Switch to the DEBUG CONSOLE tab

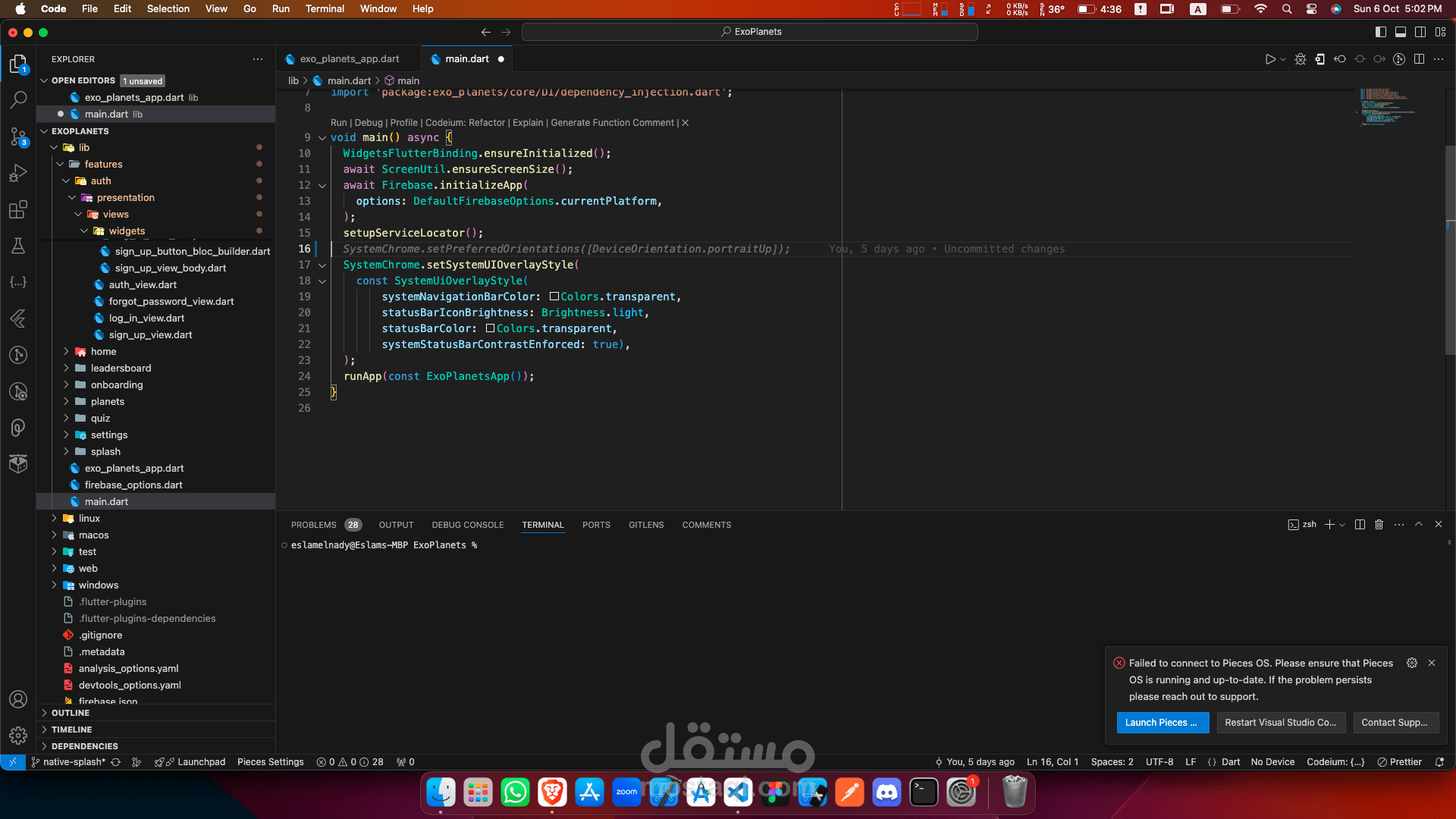coord(467,525)
